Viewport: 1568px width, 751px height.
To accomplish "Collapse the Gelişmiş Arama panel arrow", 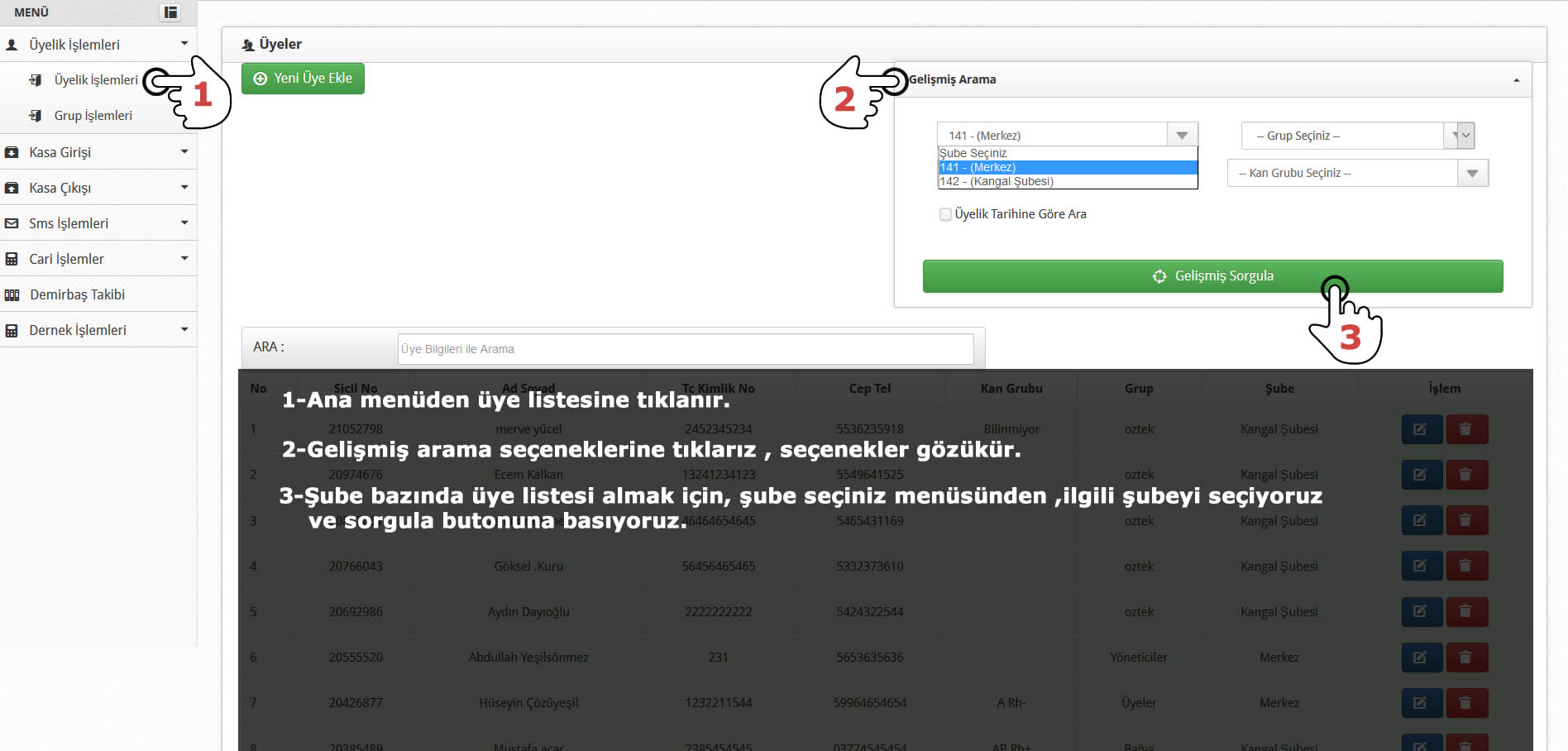I will tap(1516, 80).
